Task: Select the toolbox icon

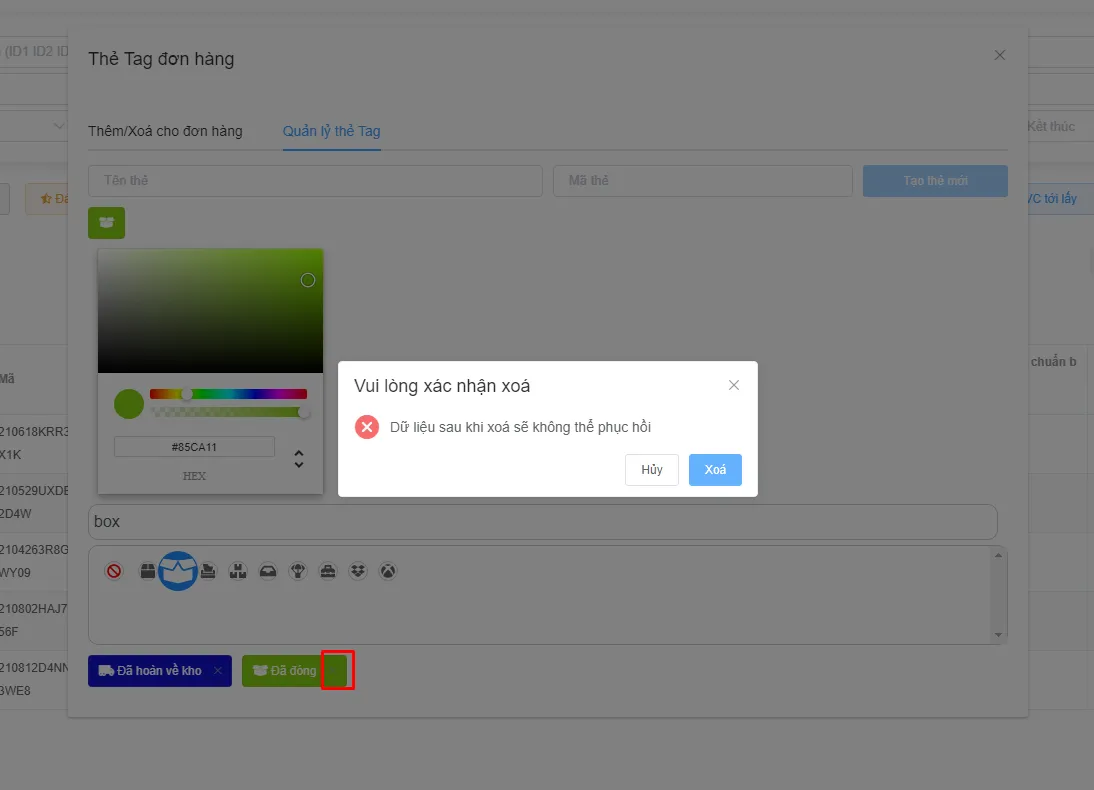Action: click(x=328, y=572)
